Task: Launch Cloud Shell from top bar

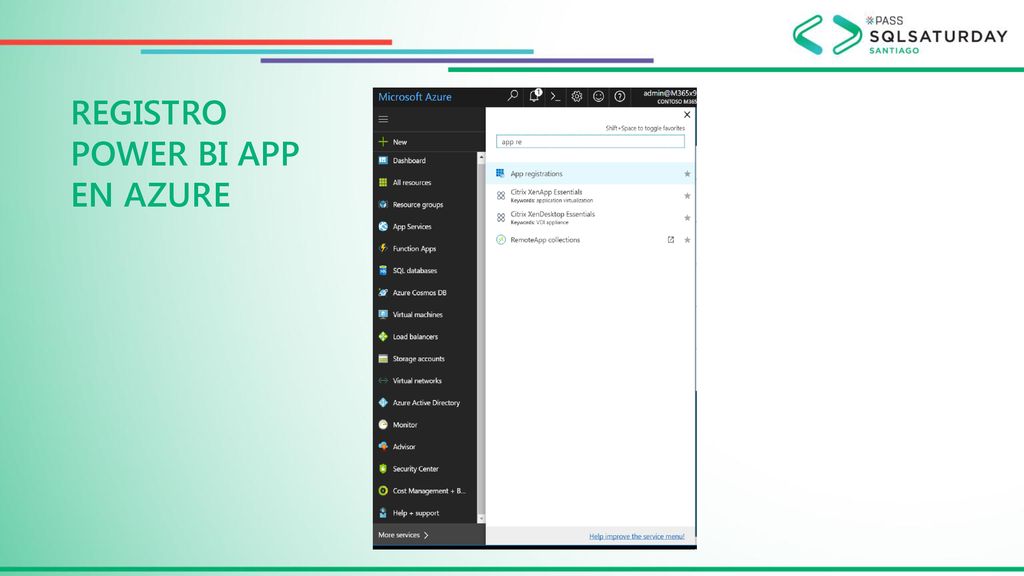Action: (555, 97)
